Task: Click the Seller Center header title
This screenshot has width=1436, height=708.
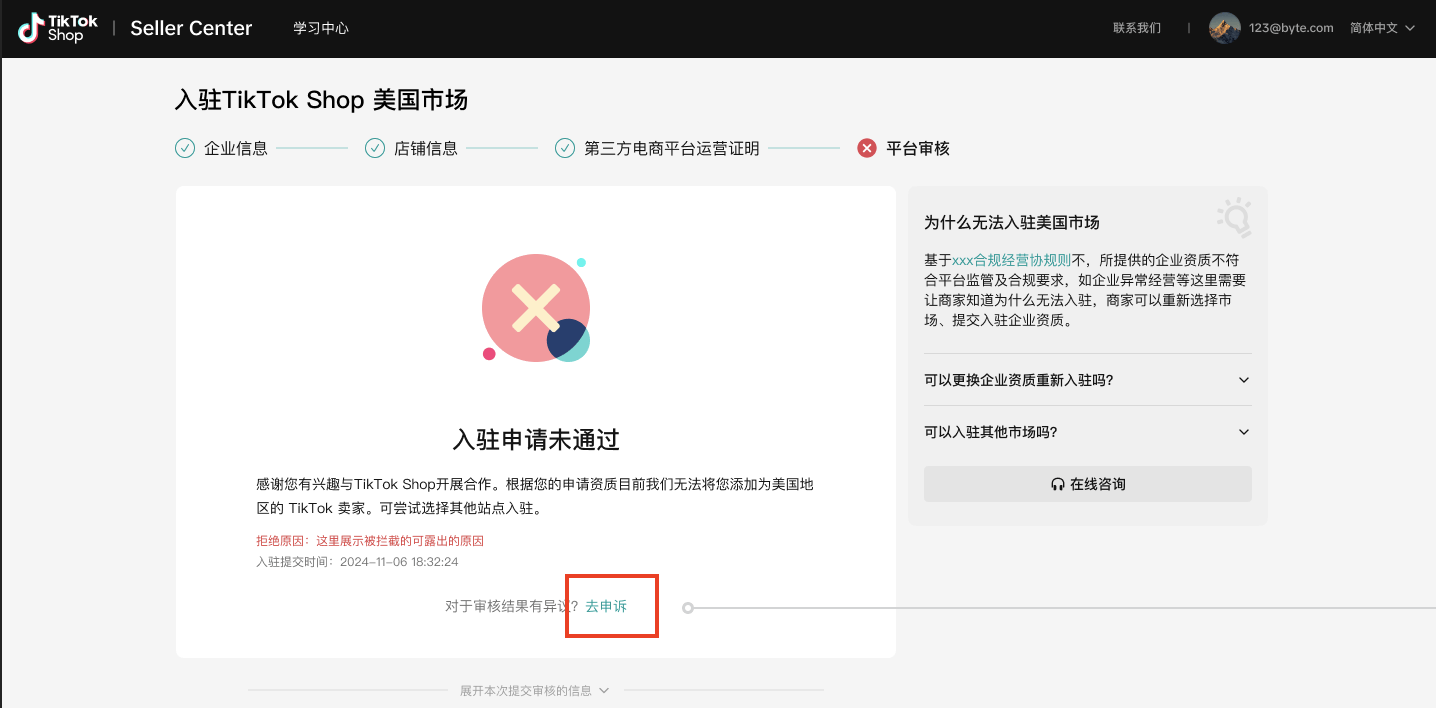Action: point(191,27)
